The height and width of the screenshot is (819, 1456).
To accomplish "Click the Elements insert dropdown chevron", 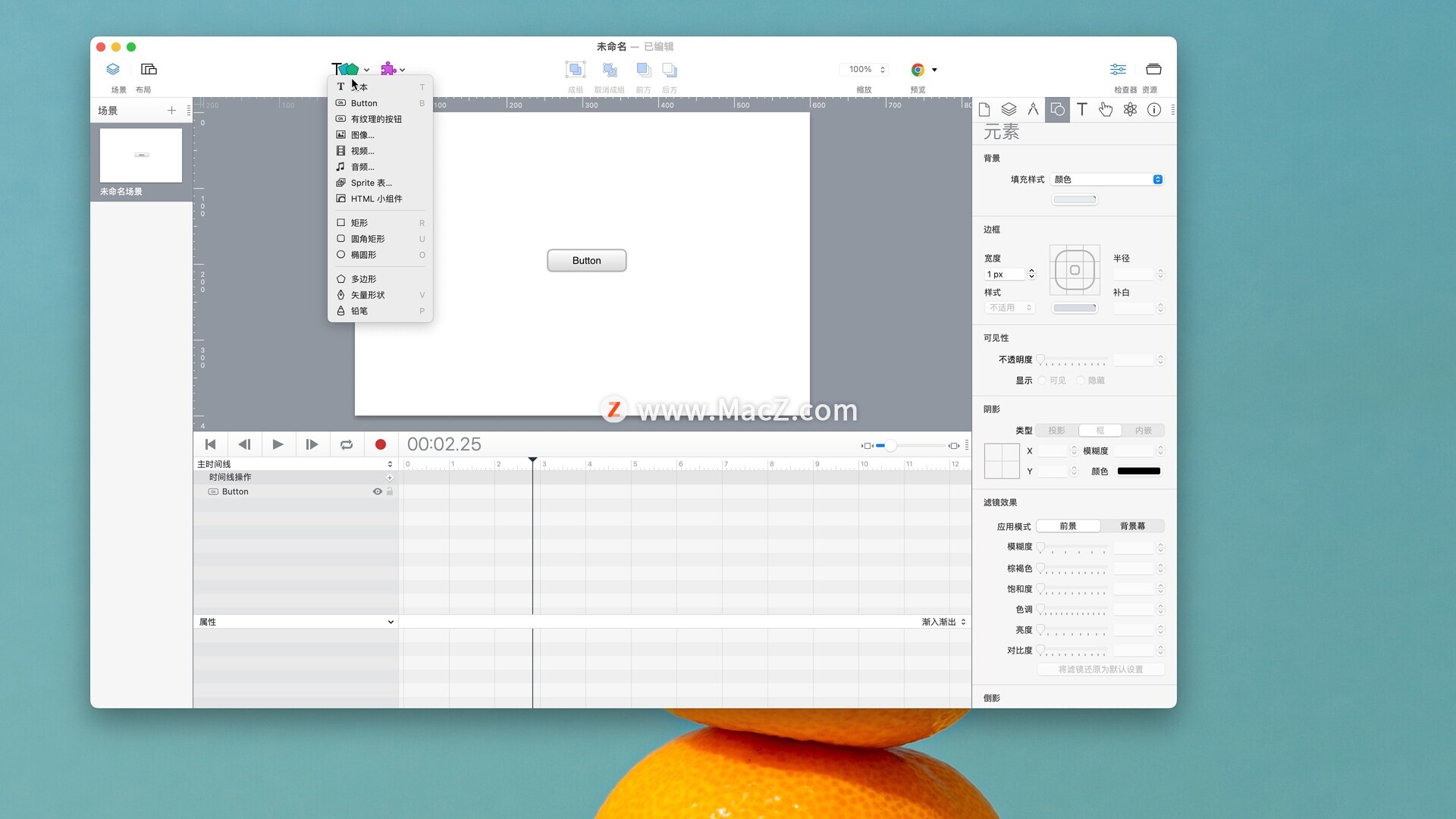I will click(366, 70).
